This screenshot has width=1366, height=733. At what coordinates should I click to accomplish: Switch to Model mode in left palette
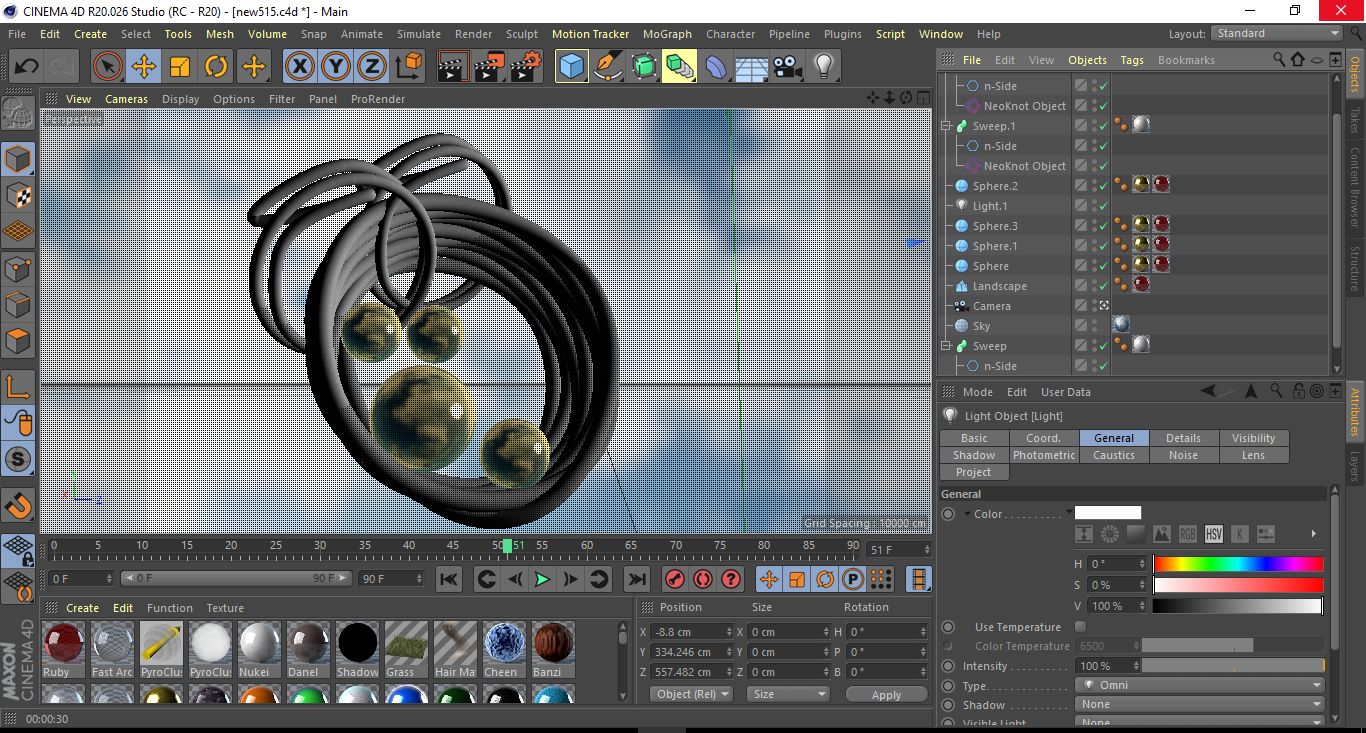click(18, 159)
